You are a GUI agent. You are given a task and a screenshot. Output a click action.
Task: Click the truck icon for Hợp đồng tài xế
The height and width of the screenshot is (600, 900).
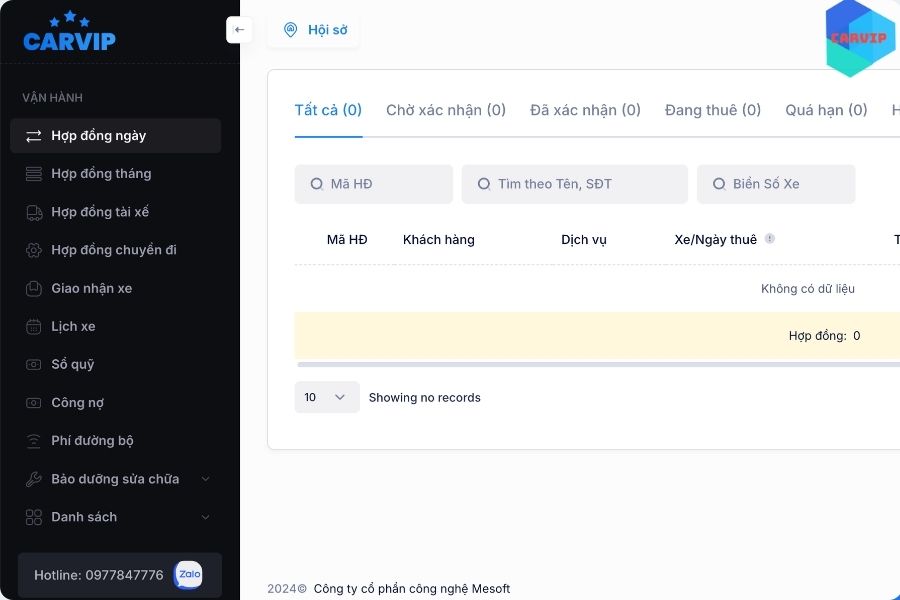tap(34, 212)
